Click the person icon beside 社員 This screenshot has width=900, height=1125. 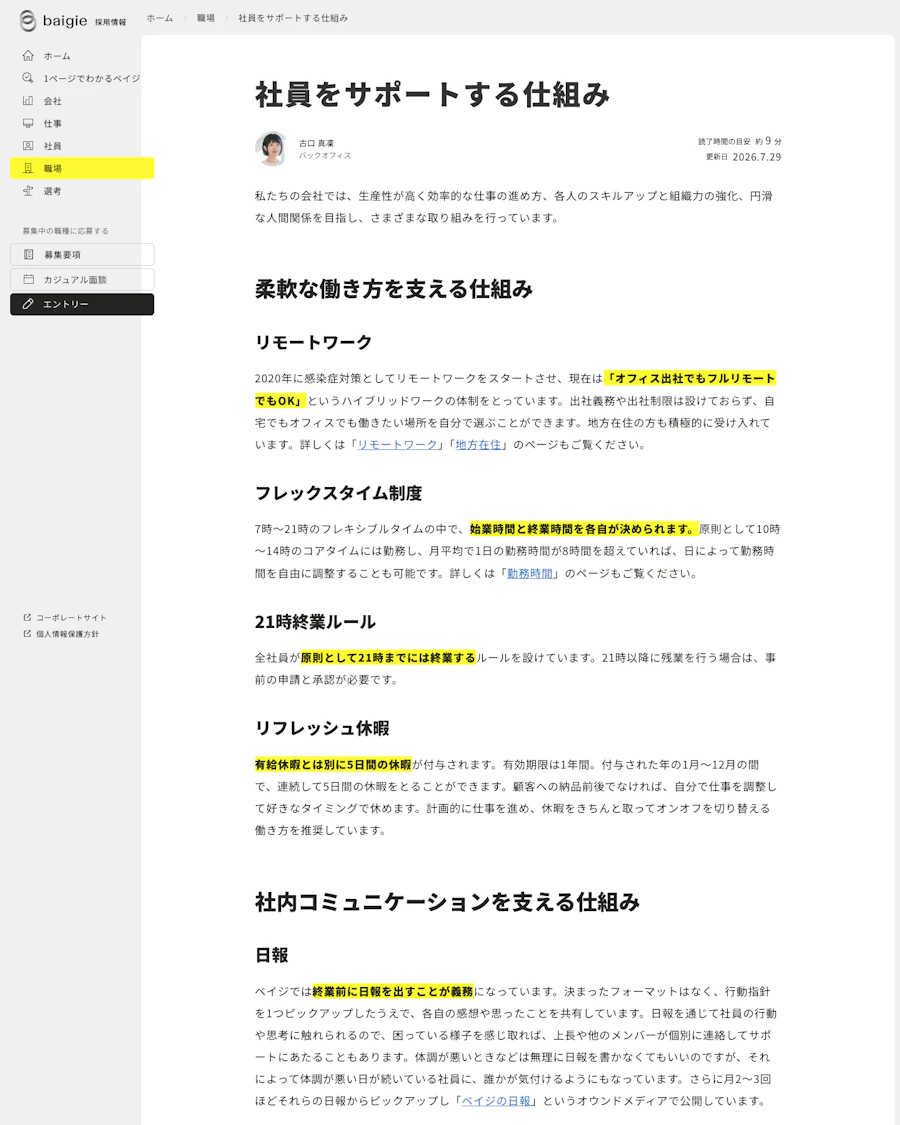(x=28, y=146)
